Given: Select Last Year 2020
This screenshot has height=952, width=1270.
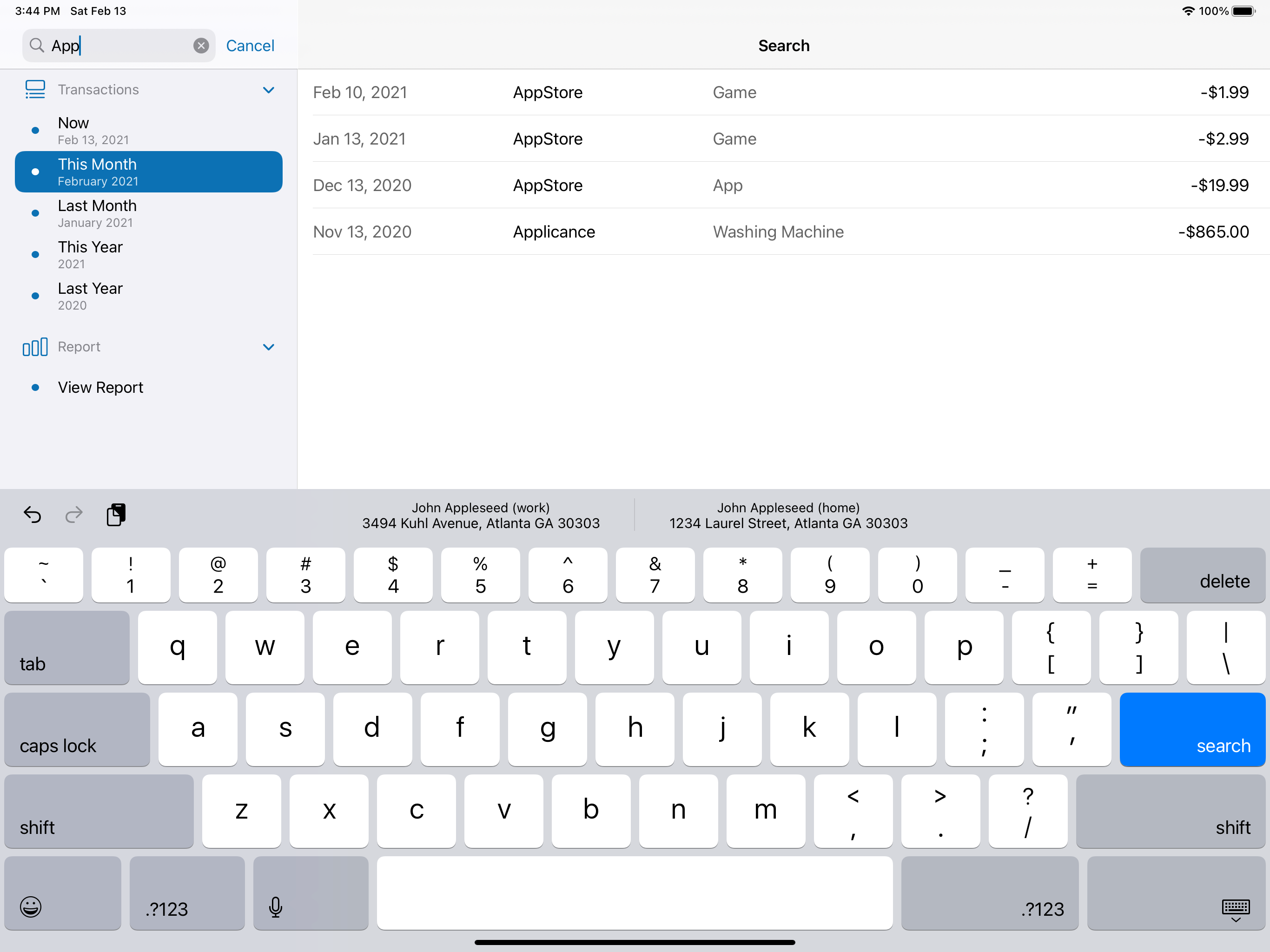Looking at the screenshot, I should (x=149, y=296).
